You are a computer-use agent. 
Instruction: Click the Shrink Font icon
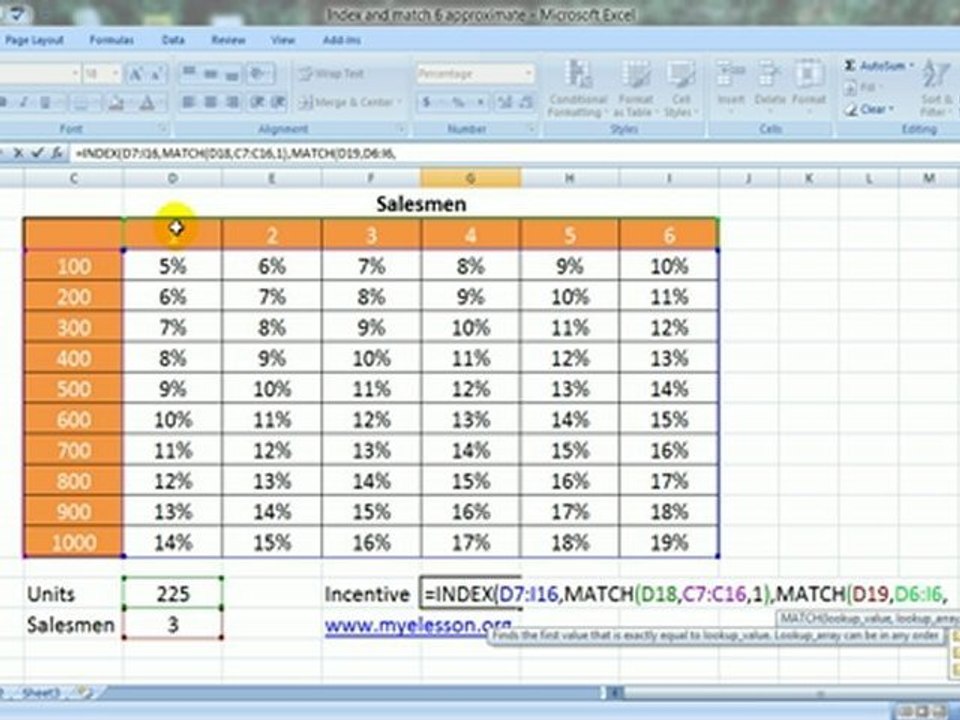point(156,74)
